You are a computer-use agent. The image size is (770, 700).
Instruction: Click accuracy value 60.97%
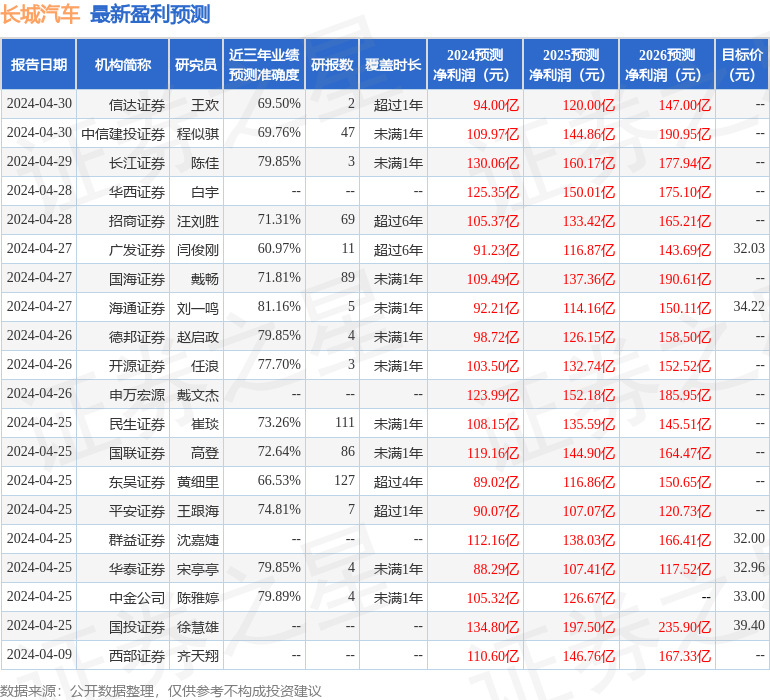(279, 248)
